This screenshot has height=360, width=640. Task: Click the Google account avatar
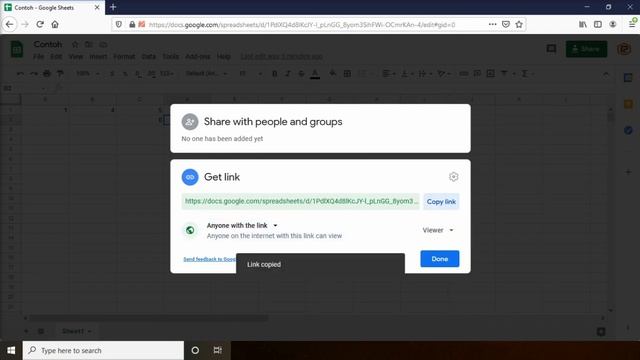pos(624,49)
